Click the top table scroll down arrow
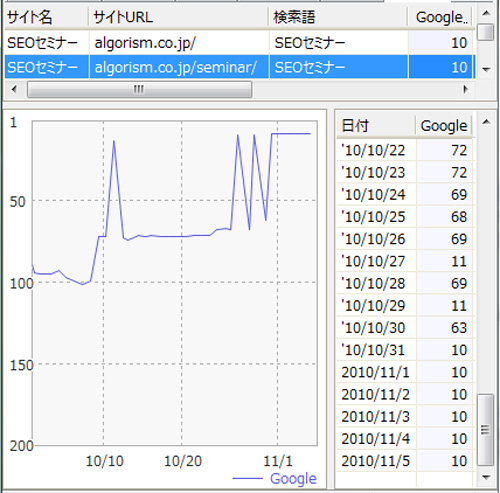Image resolution: width=500 pixels, height=493 pixels. click(486, 70)
